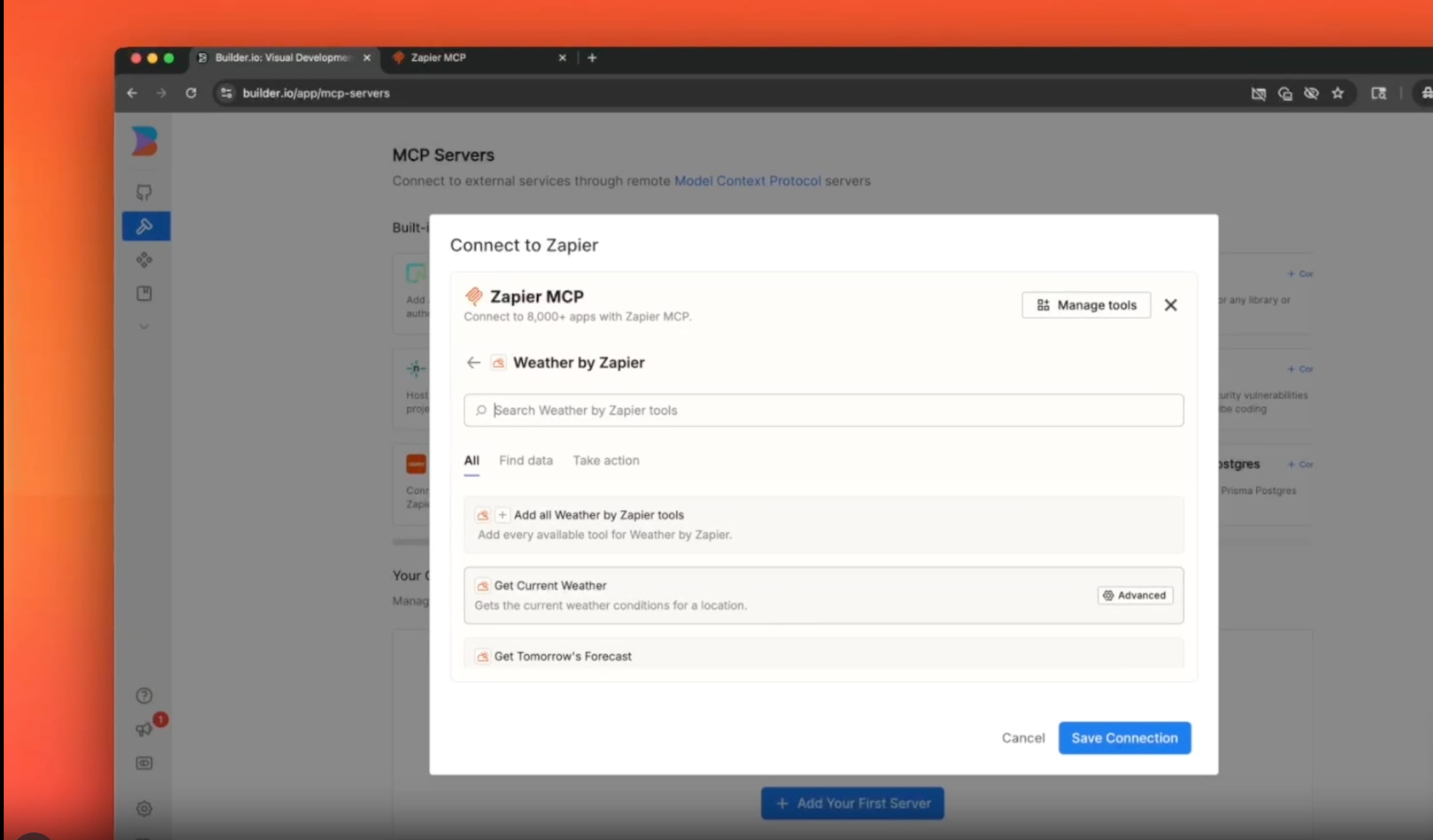1433x840 pixels.
Task: Click the announcements megaphone with notification badge
Action: click(144, 729)
